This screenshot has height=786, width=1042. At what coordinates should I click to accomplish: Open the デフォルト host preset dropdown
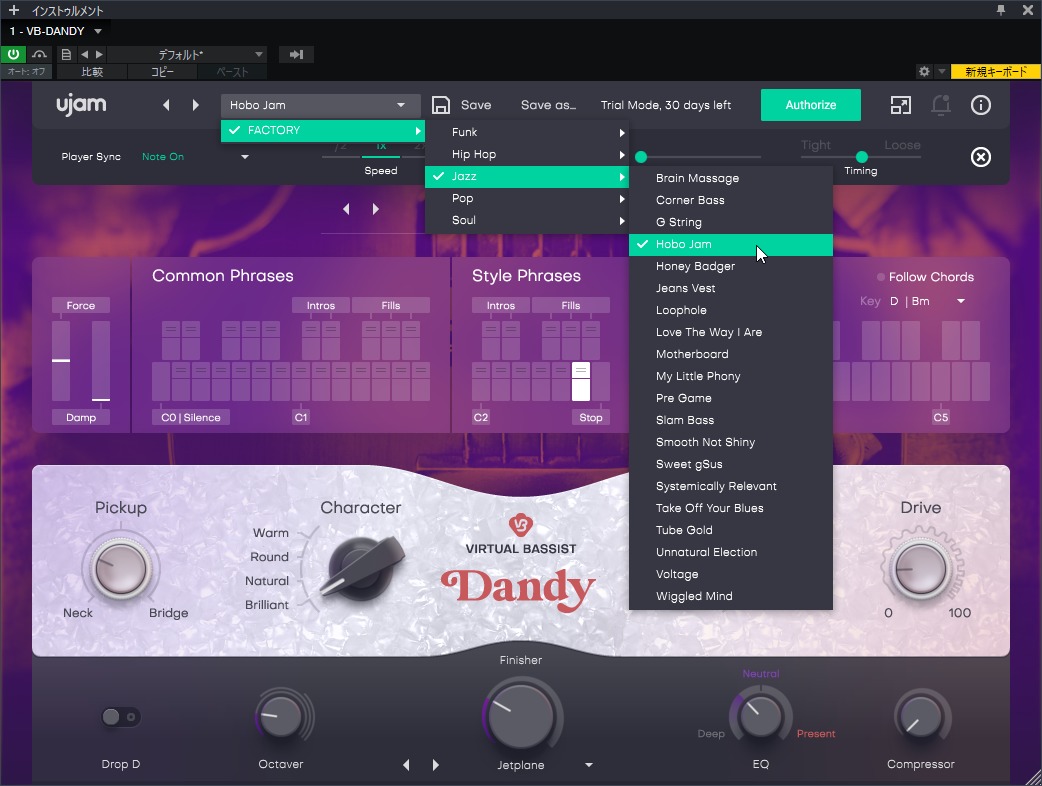(187, 54)
